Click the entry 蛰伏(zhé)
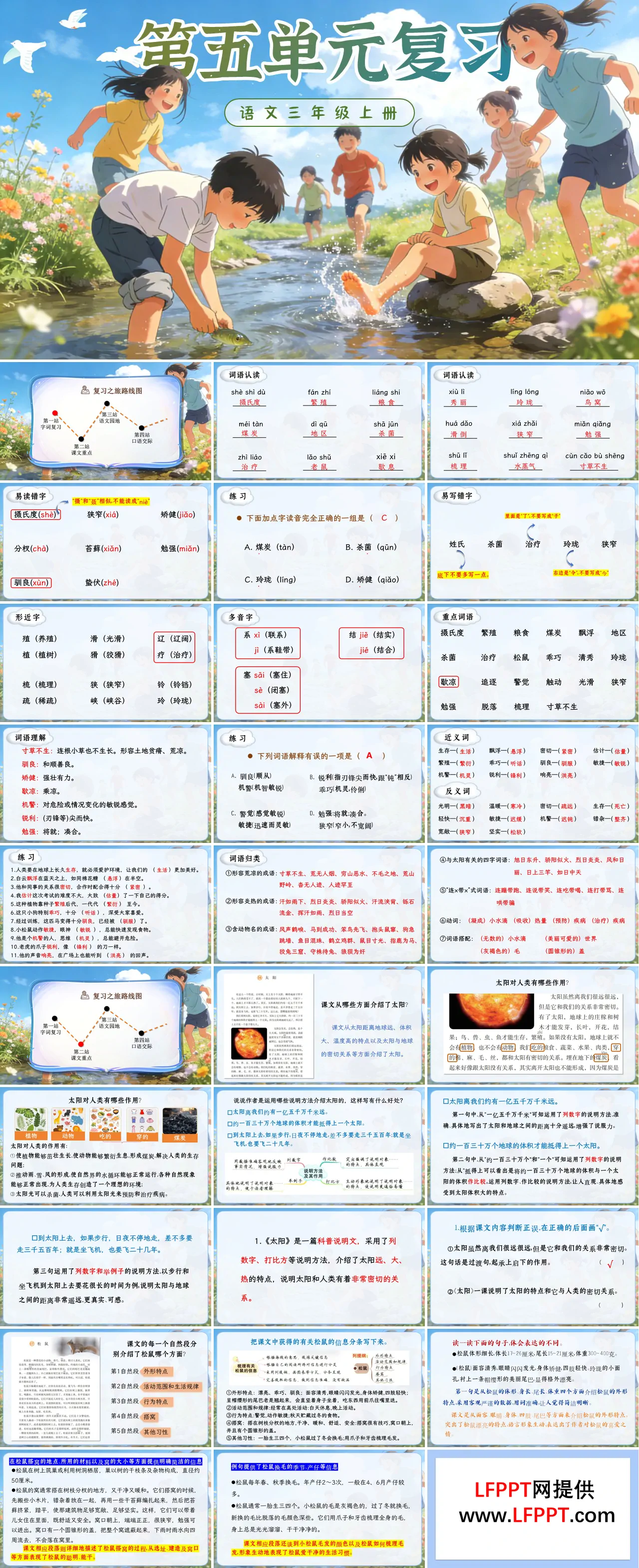Screen dimensions: 639x1568 [x=102, y=583]
